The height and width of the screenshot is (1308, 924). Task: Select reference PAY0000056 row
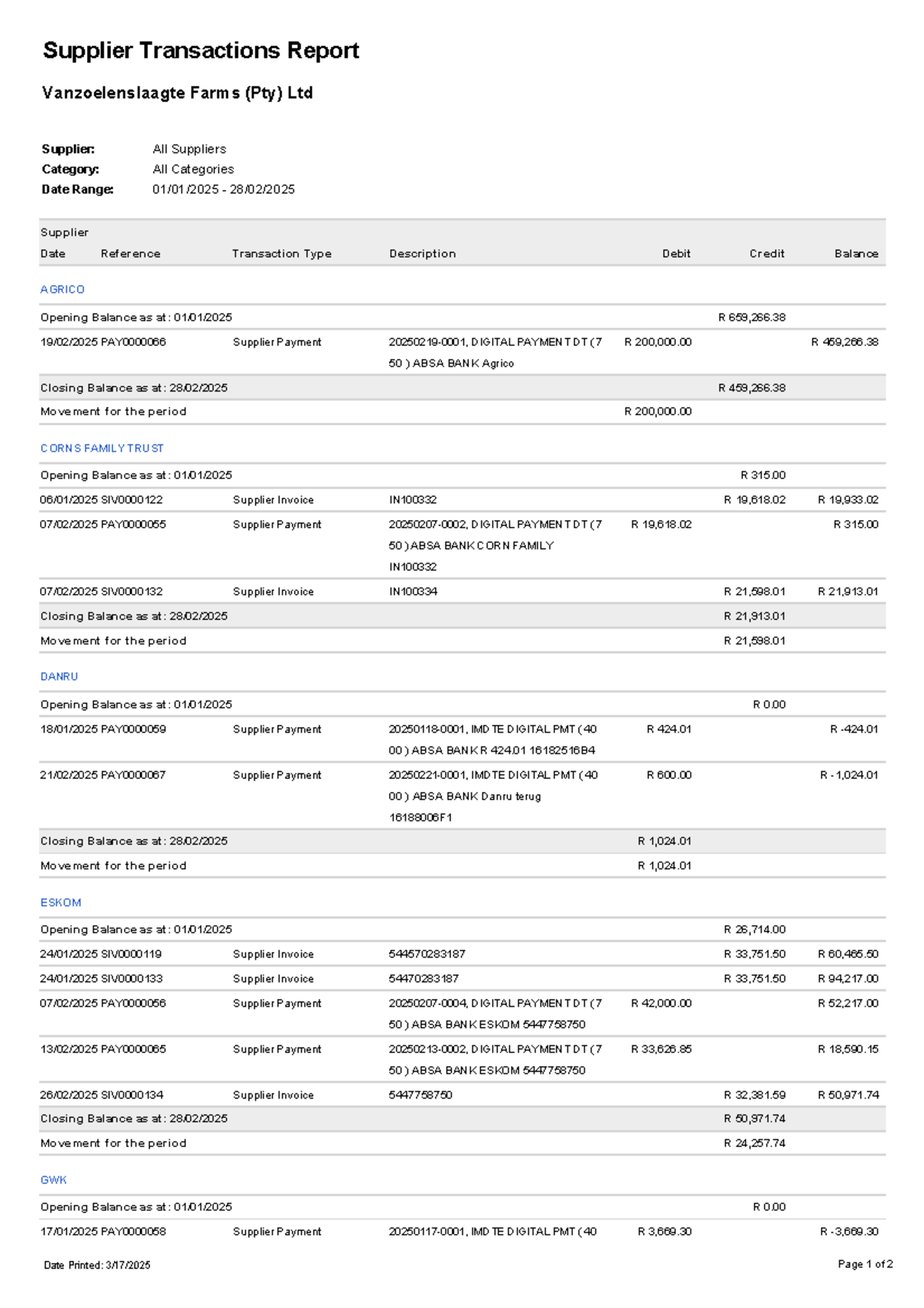coord(462,1014)
